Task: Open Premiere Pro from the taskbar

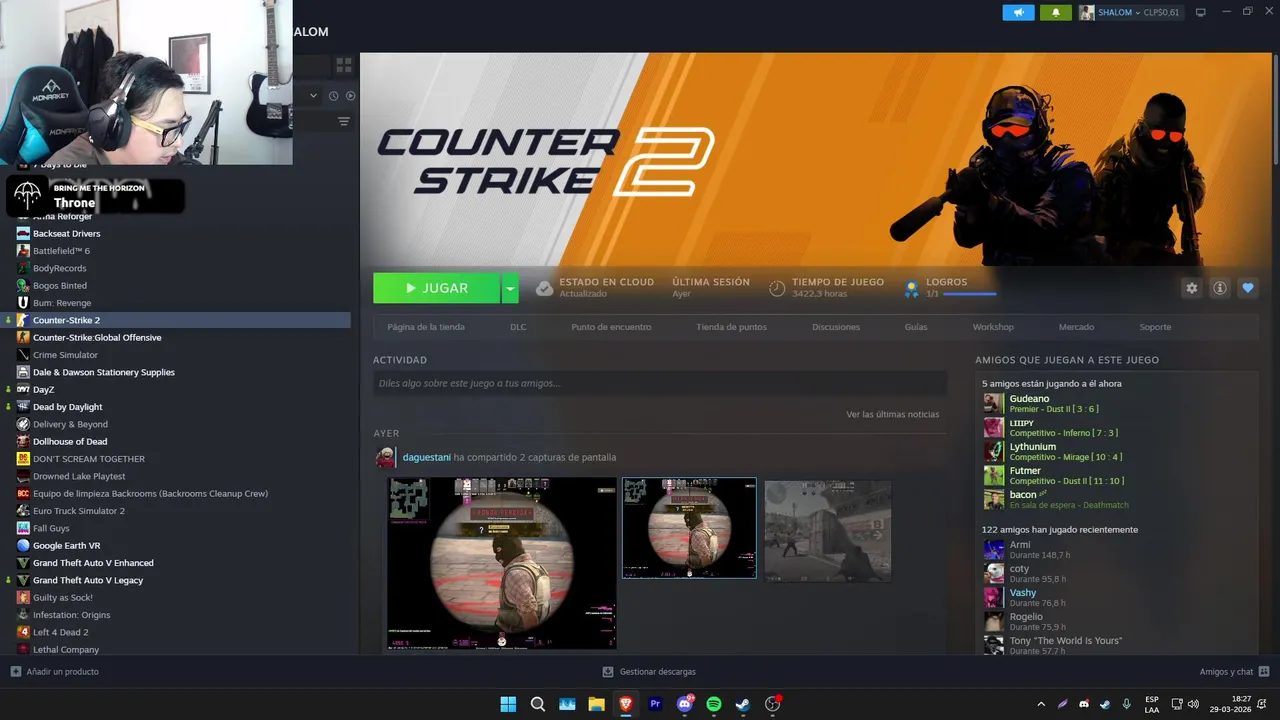Action: click(x=655, y=704)
